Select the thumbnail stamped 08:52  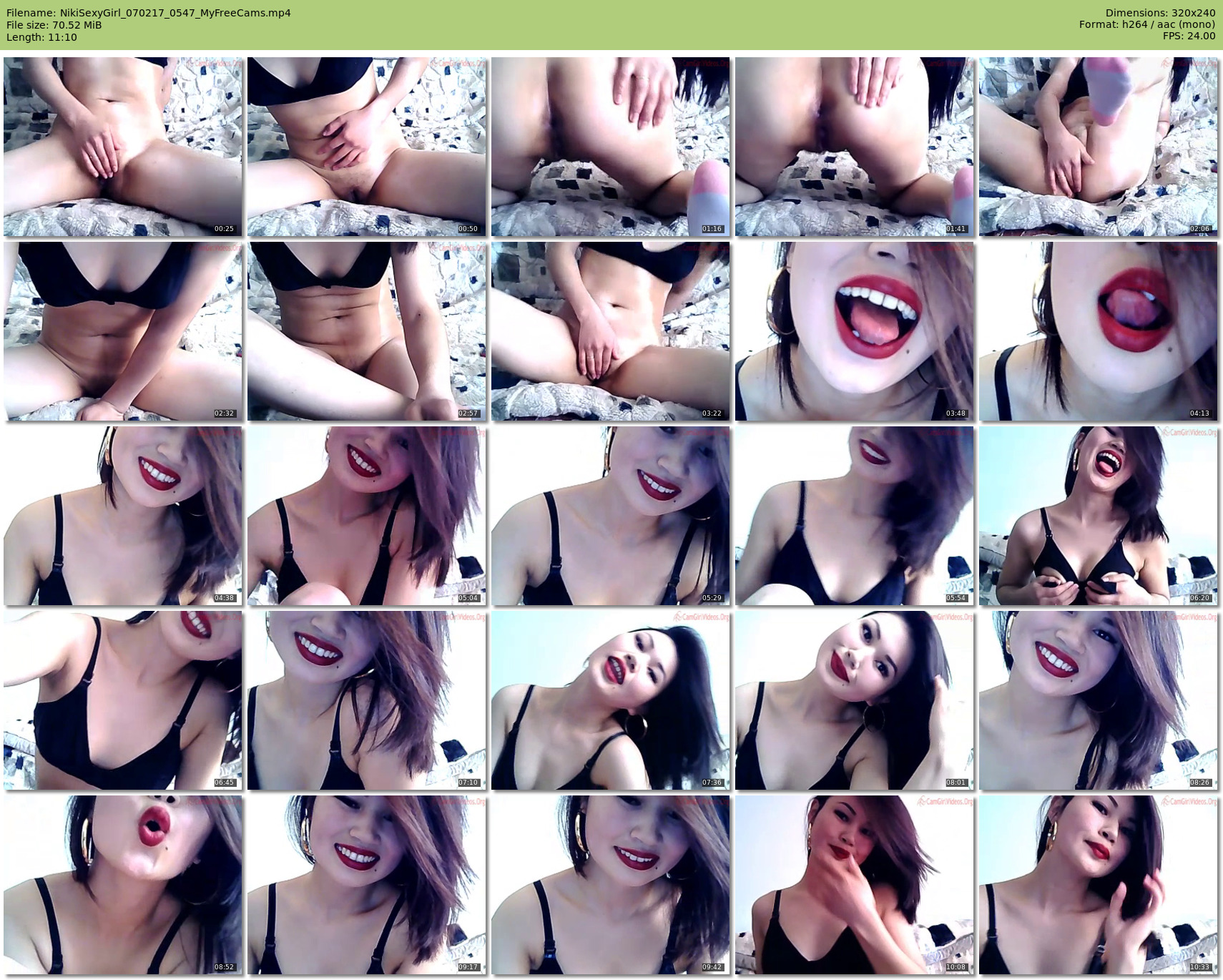(123, 885)
